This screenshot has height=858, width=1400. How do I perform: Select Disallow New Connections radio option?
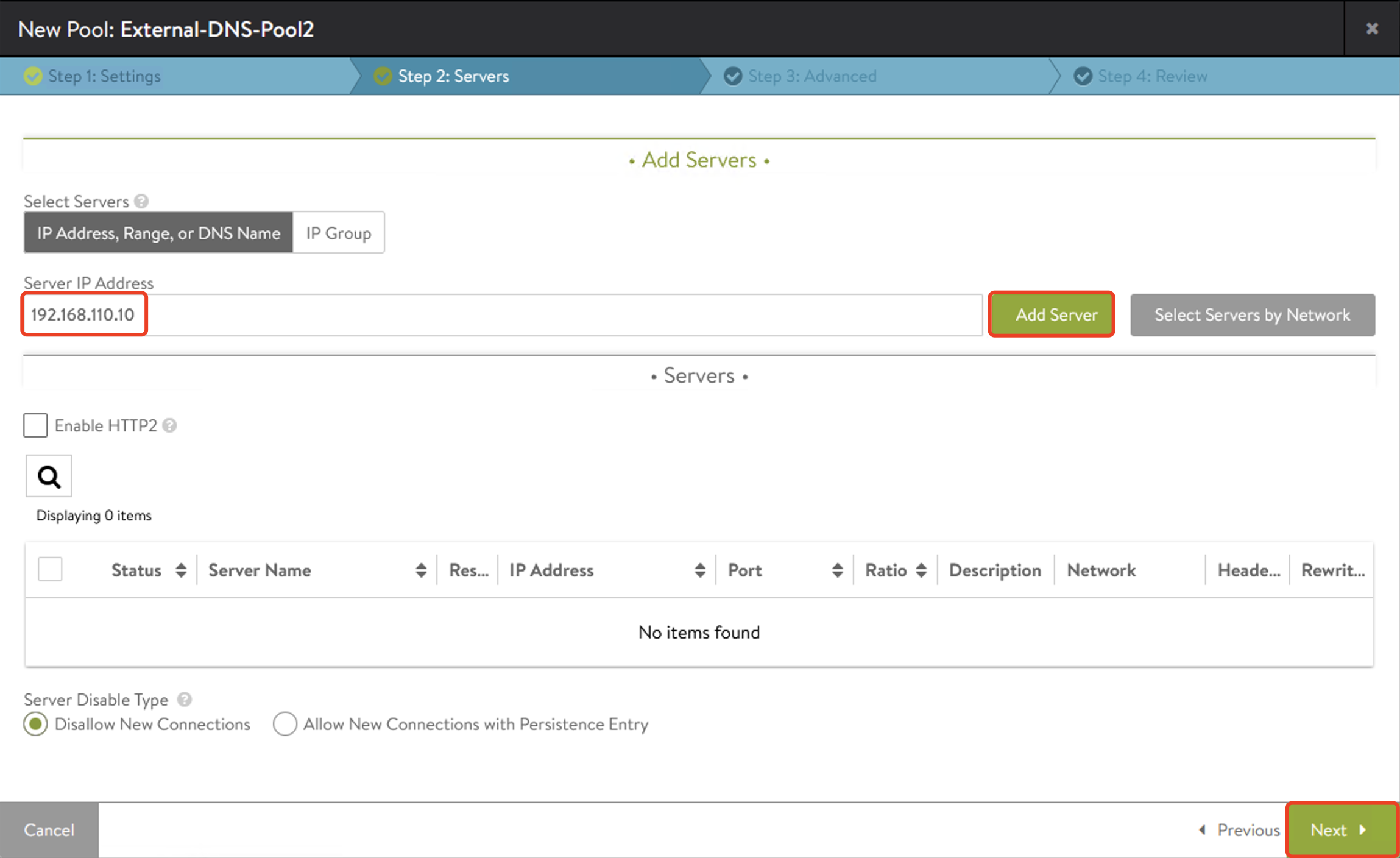tap(35, 724)
